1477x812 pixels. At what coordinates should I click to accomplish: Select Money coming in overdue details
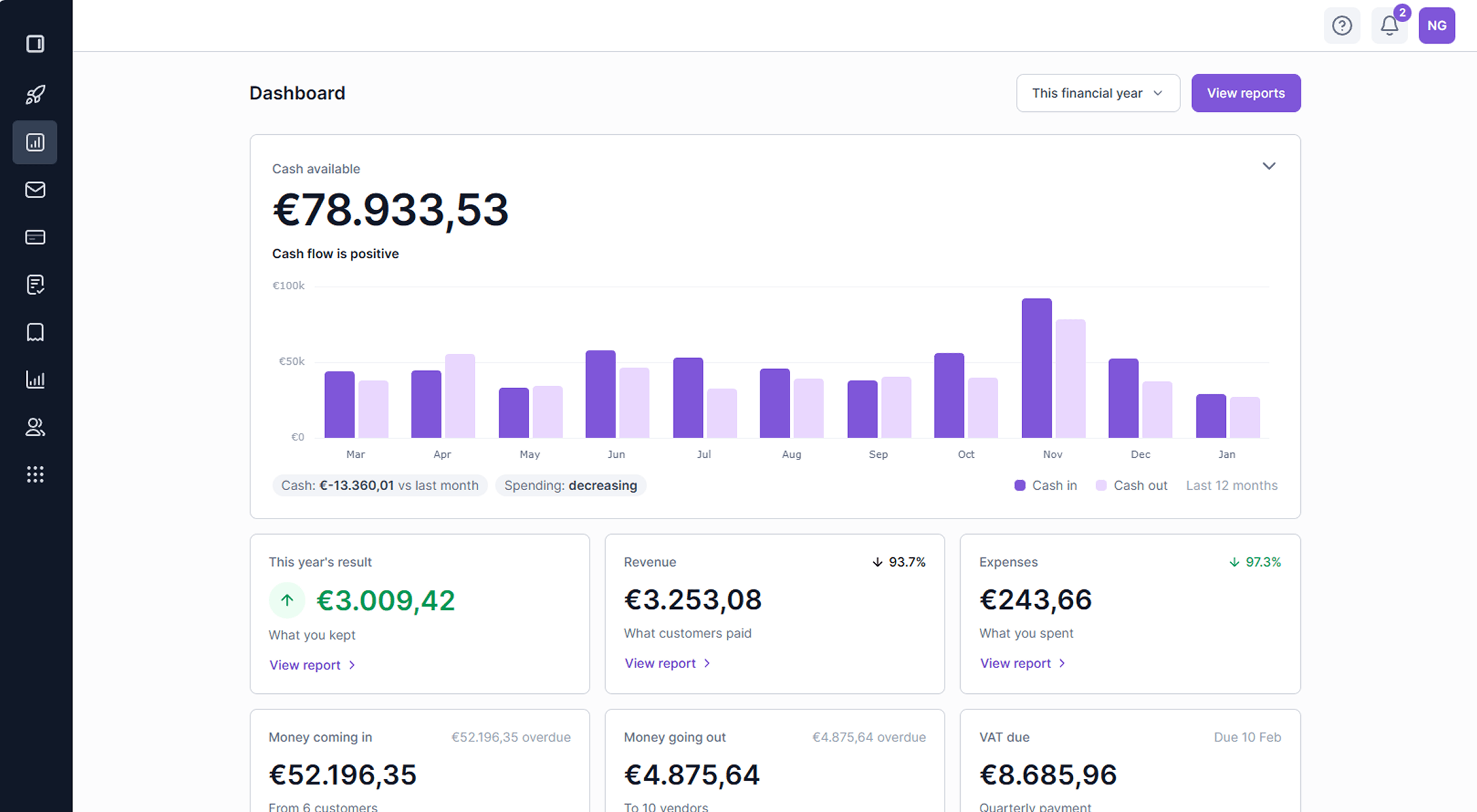(511, 737)
